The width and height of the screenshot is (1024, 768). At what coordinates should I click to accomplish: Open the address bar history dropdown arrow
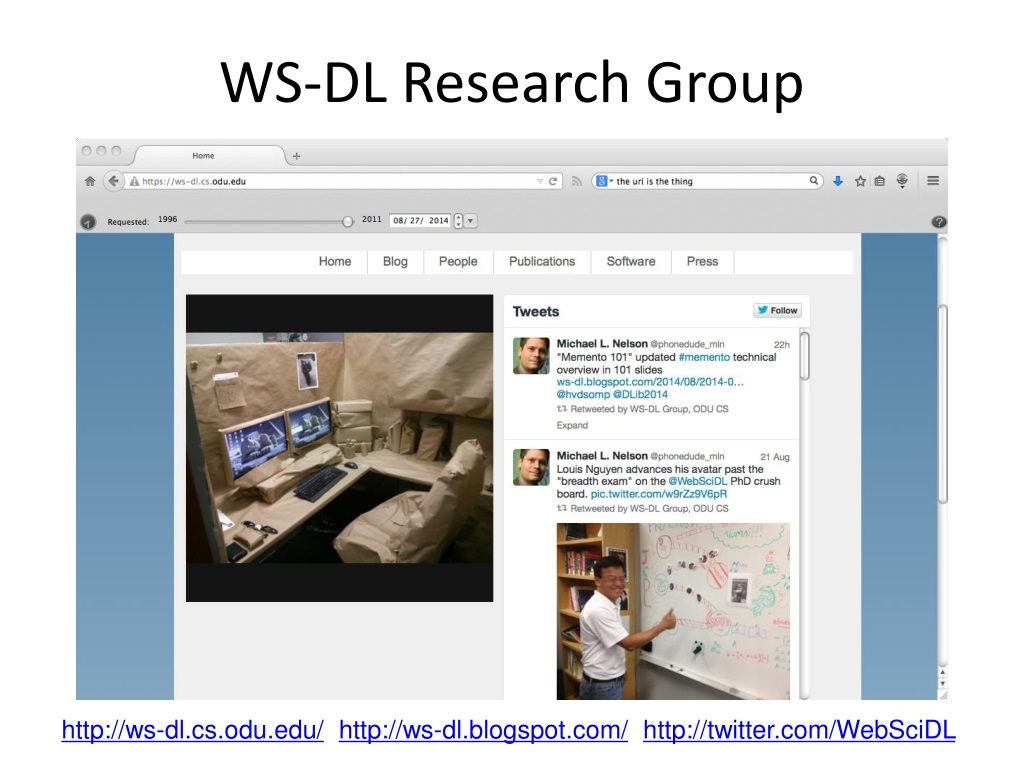point(539,182)
